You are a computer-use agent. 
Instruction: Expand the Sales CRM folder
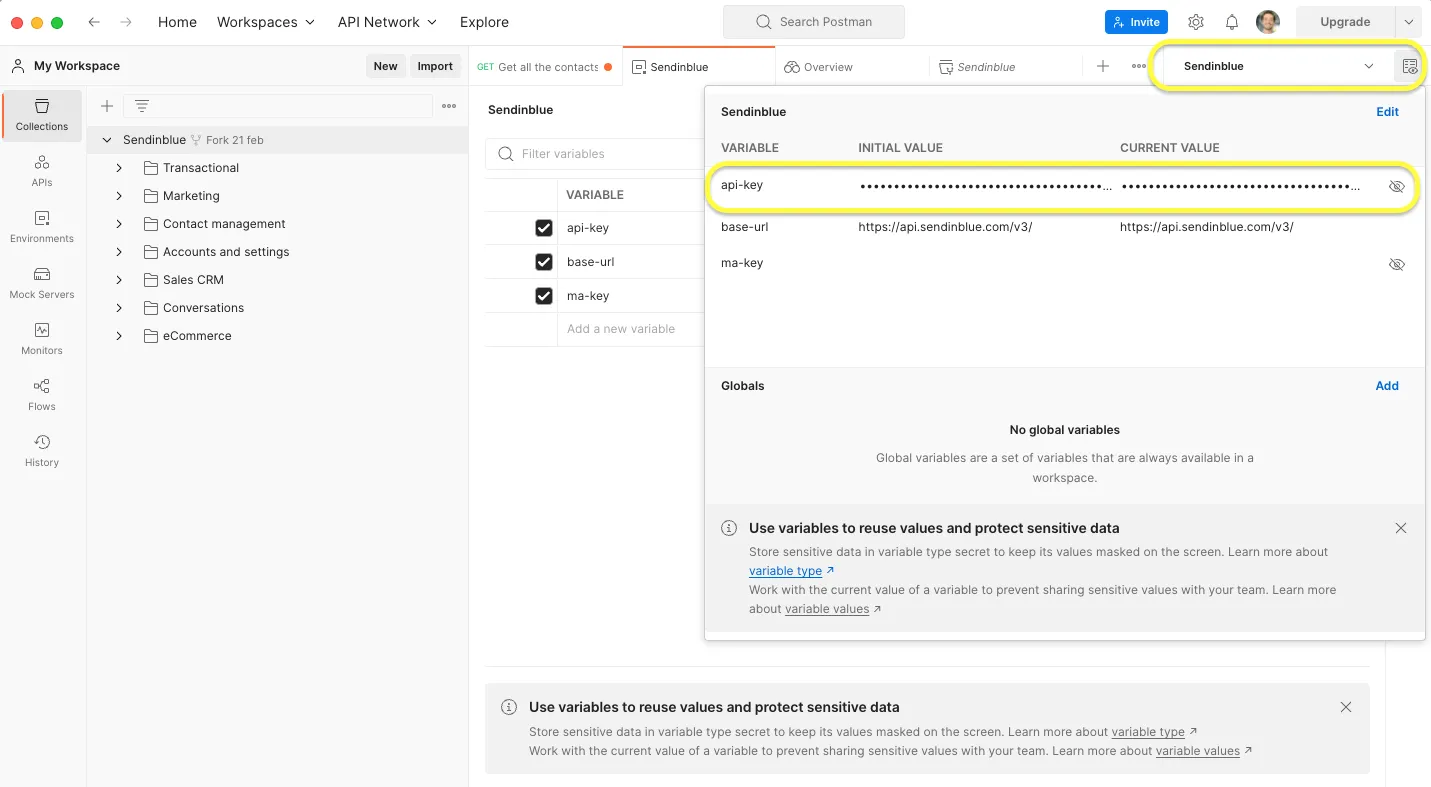pos(119,280)
